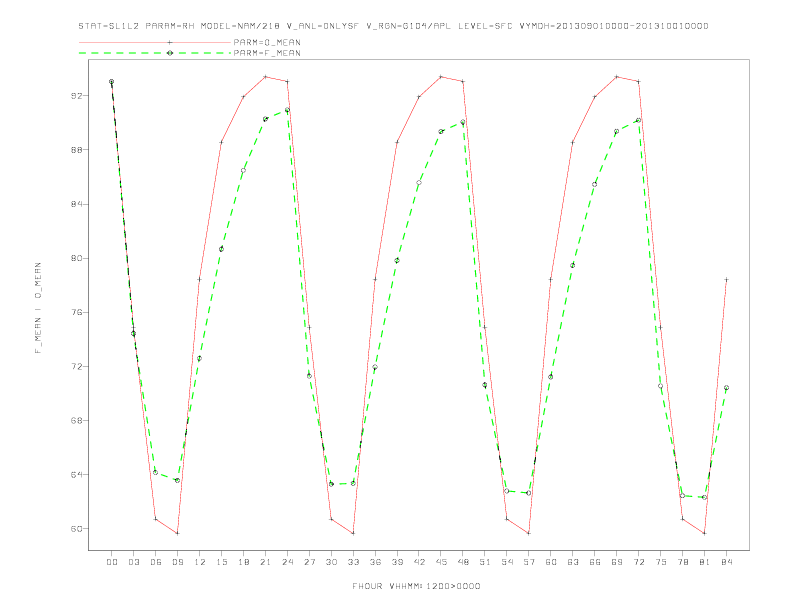Click the PARM=O_MEAN legend label
The image size is (792, 612).
[267, 42]
